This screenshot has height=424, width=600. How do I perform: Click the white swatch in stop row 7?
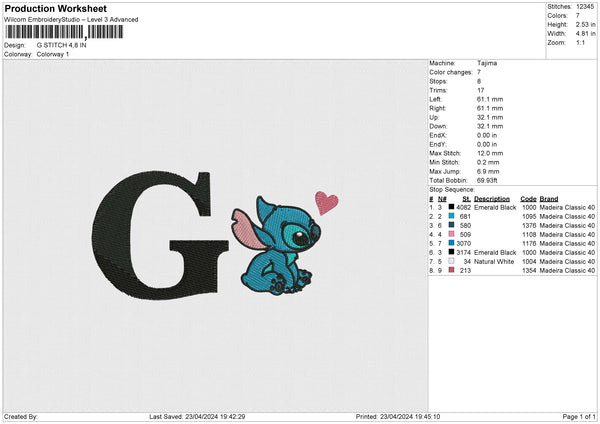[x=452, y=261]
